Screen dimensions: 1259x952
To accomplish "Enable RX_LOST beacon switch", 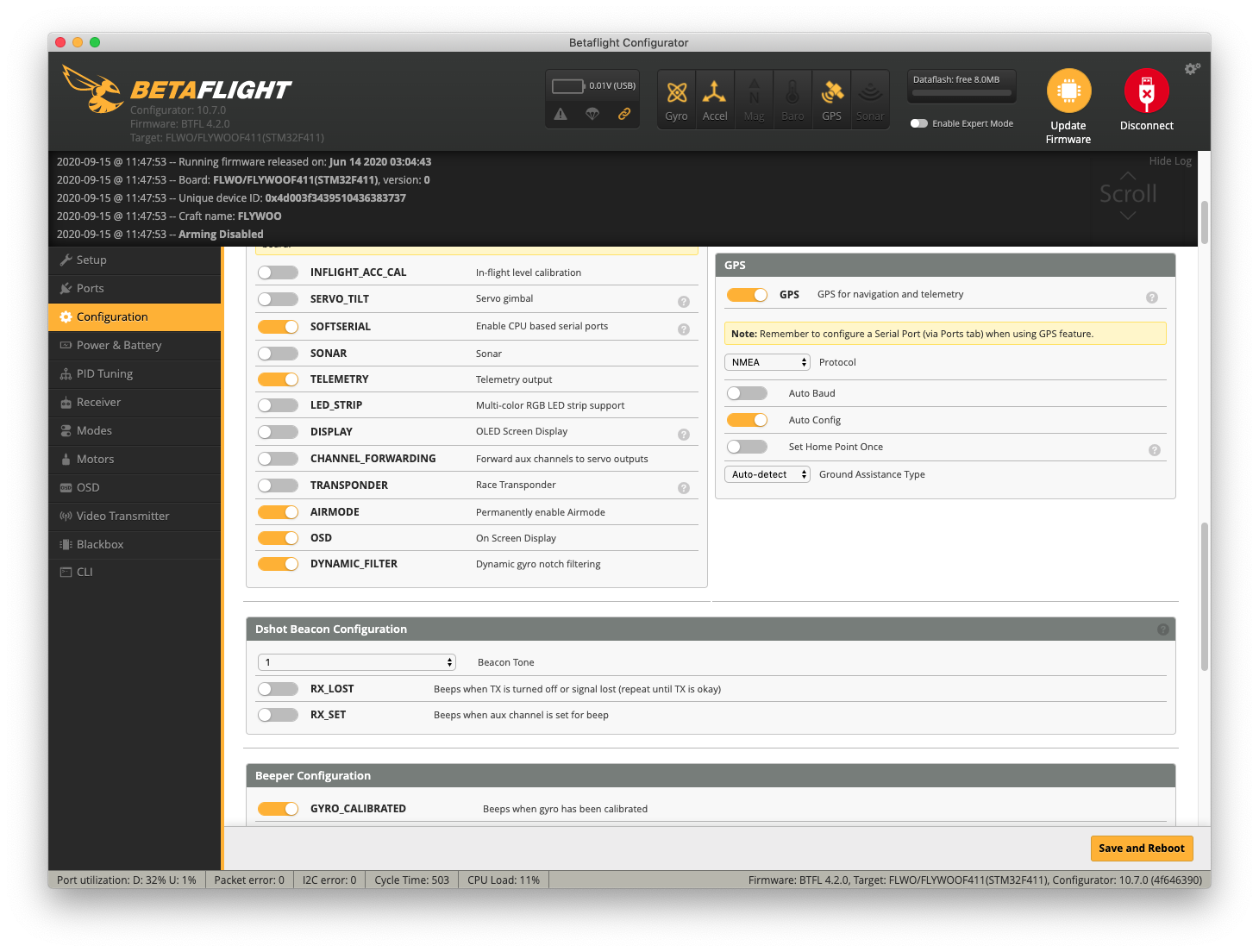I will (278, 689).
